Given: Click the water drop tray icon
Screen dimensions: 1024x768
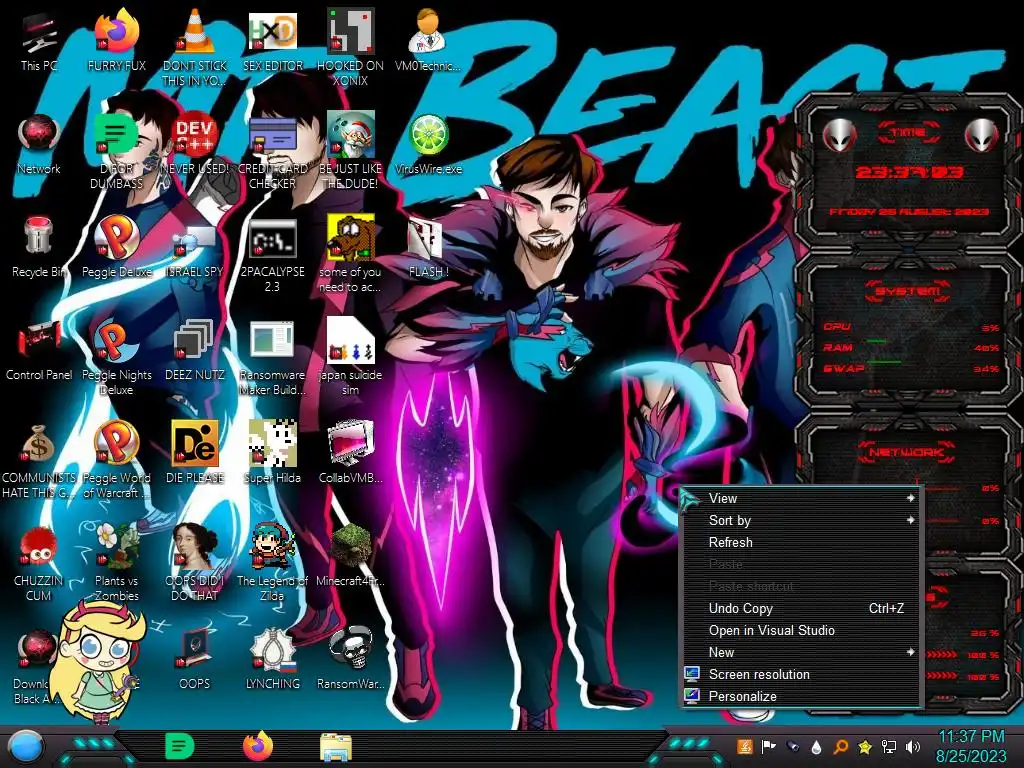Looking at the screenshot, I should 816,746.
